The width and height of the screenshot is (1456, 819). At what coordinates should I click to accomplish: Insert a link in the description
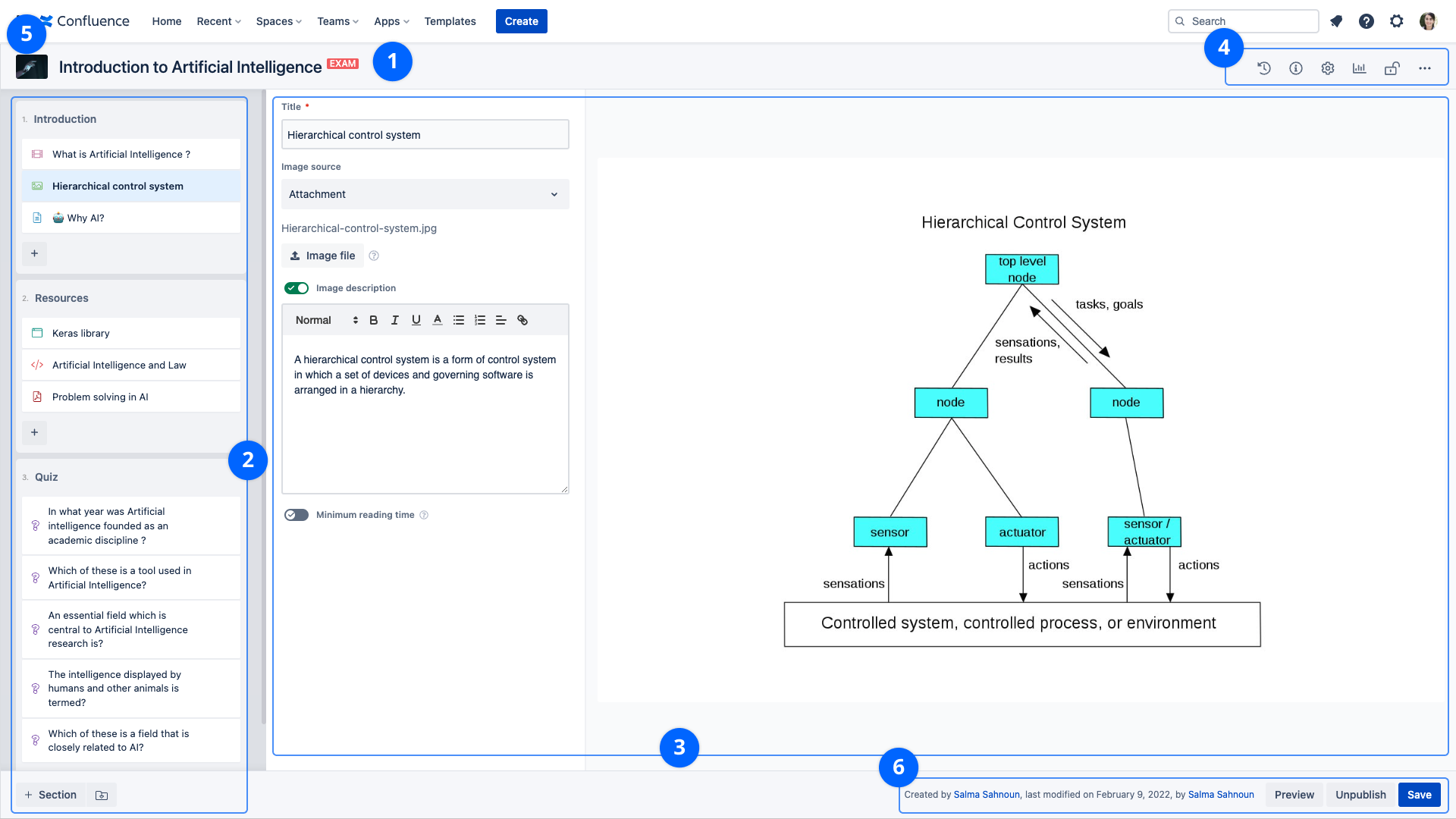[x=522, y=320]
